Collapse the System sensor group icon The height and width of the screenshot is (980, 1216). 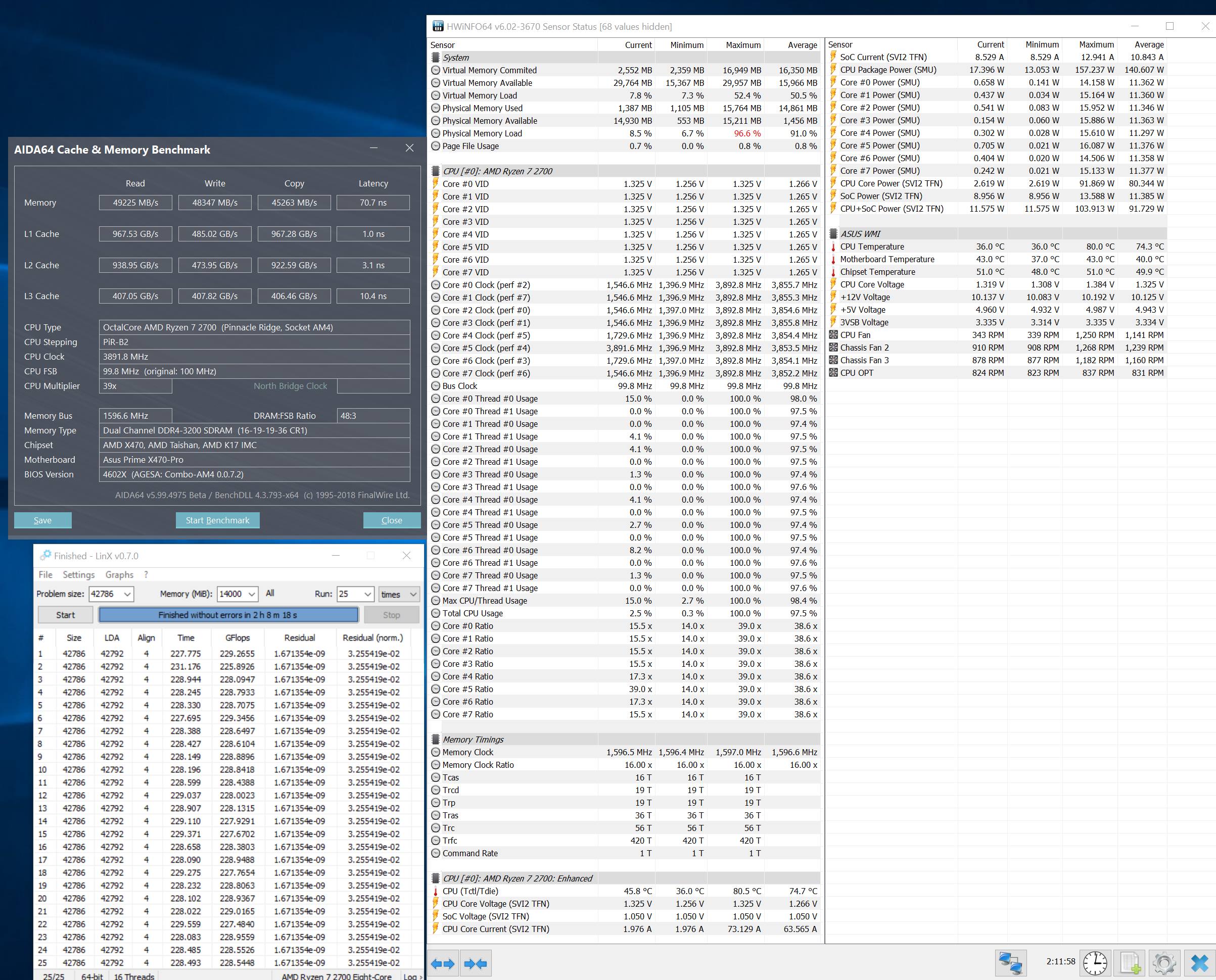[x=436, y=58]
